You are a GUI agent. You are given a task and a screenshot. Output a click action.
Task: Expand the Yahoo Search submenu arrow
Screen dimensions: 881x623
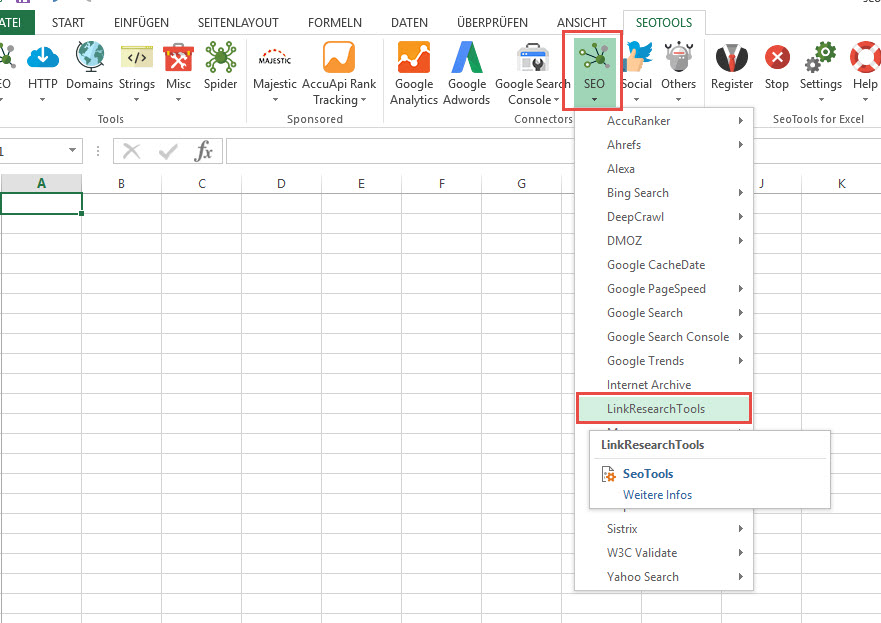741,577
